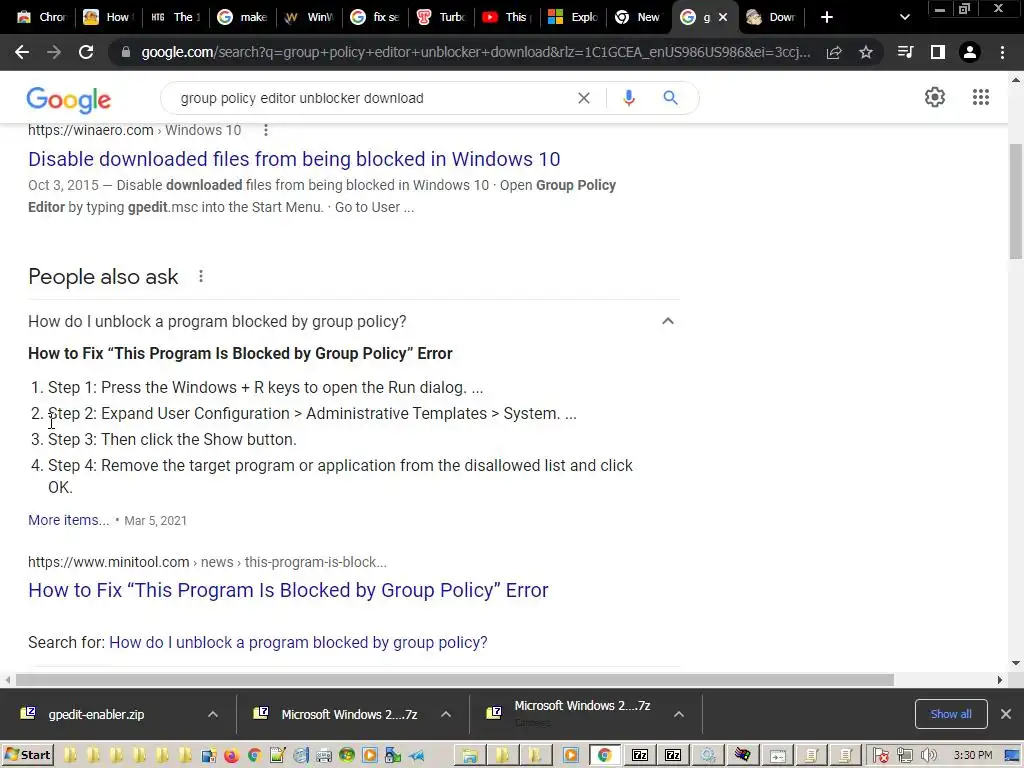1024x768 pixels.
Task: Open options for the winaero.com result
Action: (x=265, y=130)
